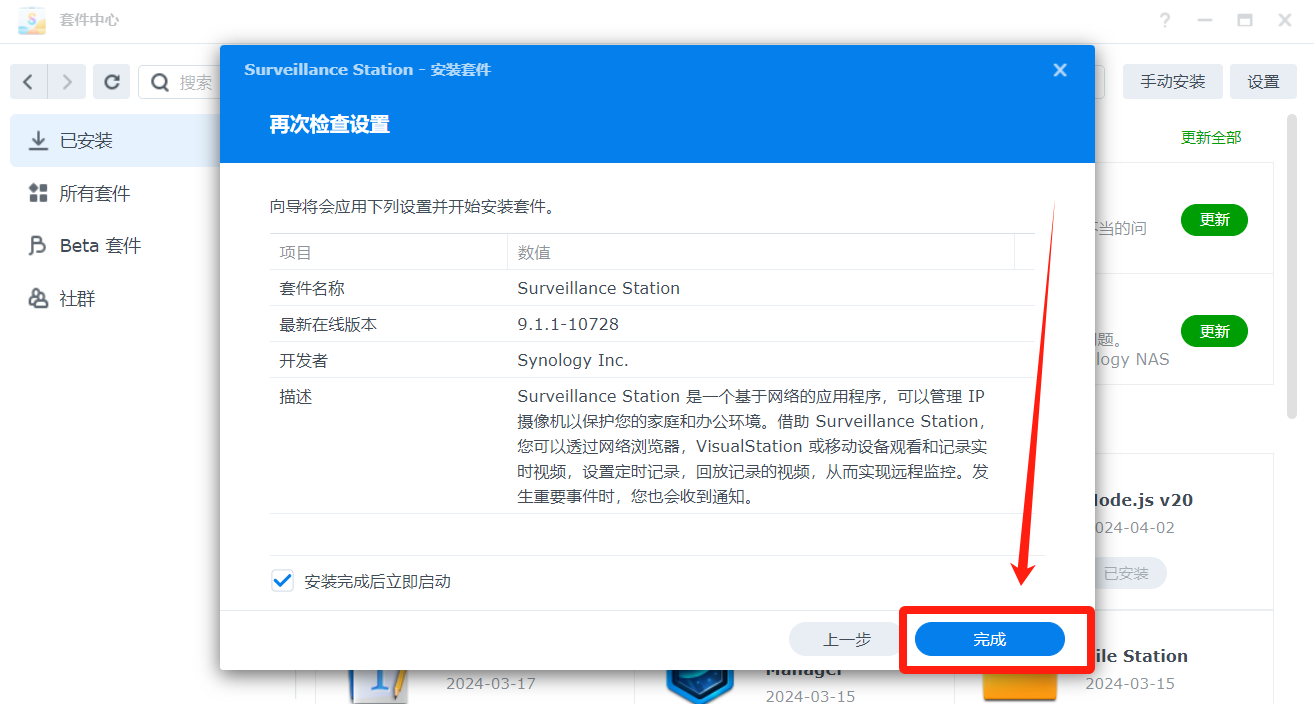Toggle 安装完成后立即启动 checkbox

tap(282, 581)
